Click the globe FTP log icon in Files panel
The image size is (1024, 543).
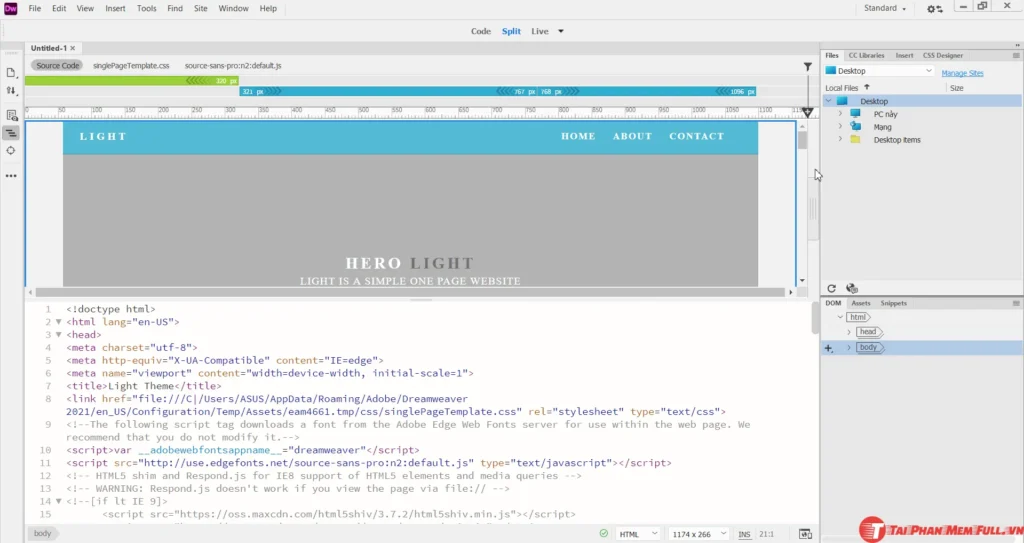pos(852,288)
